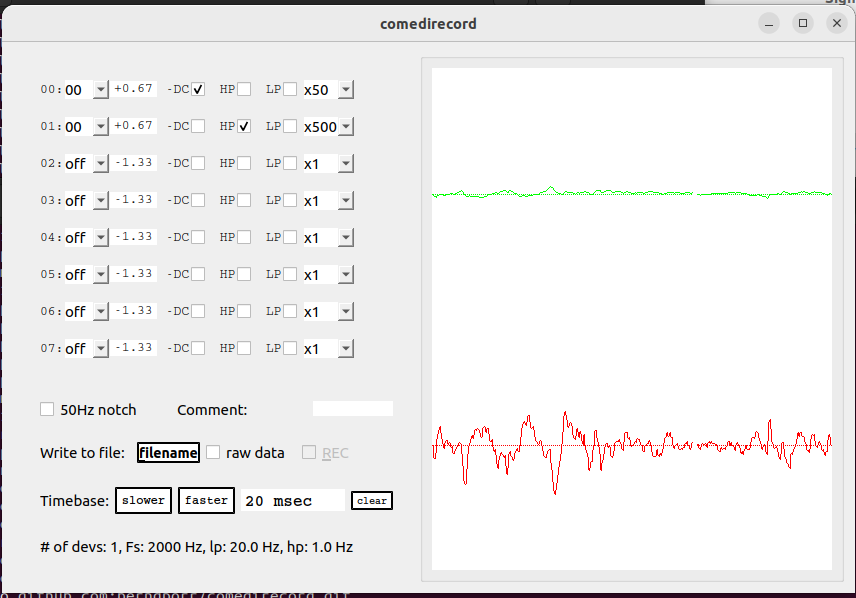Check LP for channel 07
The image size is (856, 598).
tap(290, 348)
